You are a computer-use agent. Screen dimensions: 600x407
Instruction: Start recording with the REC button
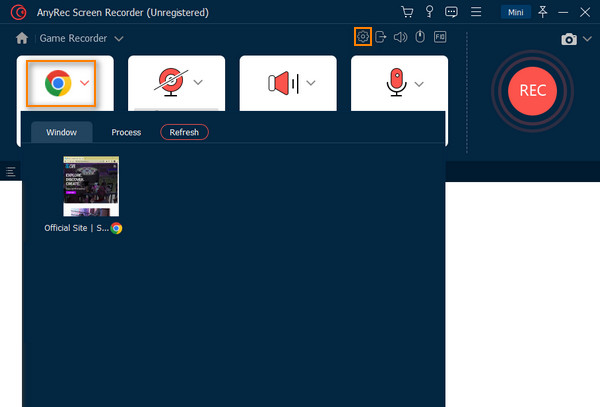pos(532,91)
